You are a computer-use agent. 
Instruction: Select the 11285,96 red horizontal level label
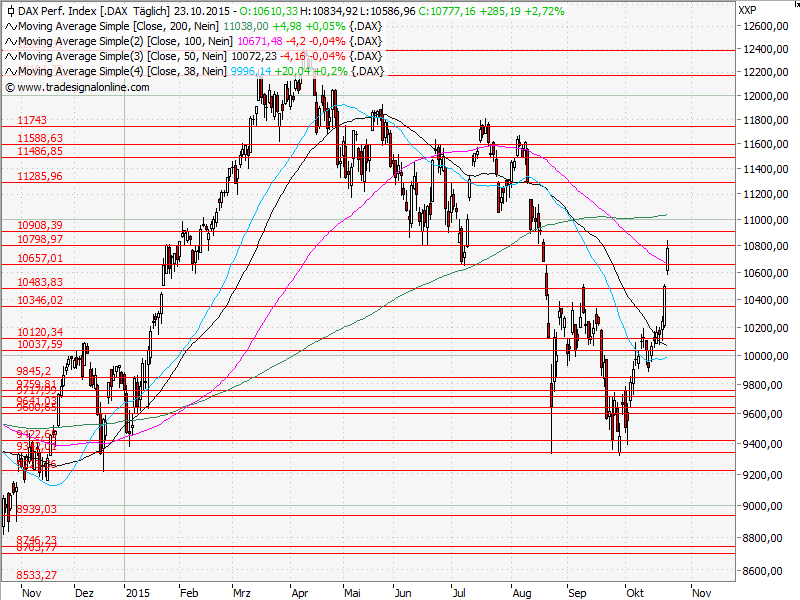pos(40,176)
